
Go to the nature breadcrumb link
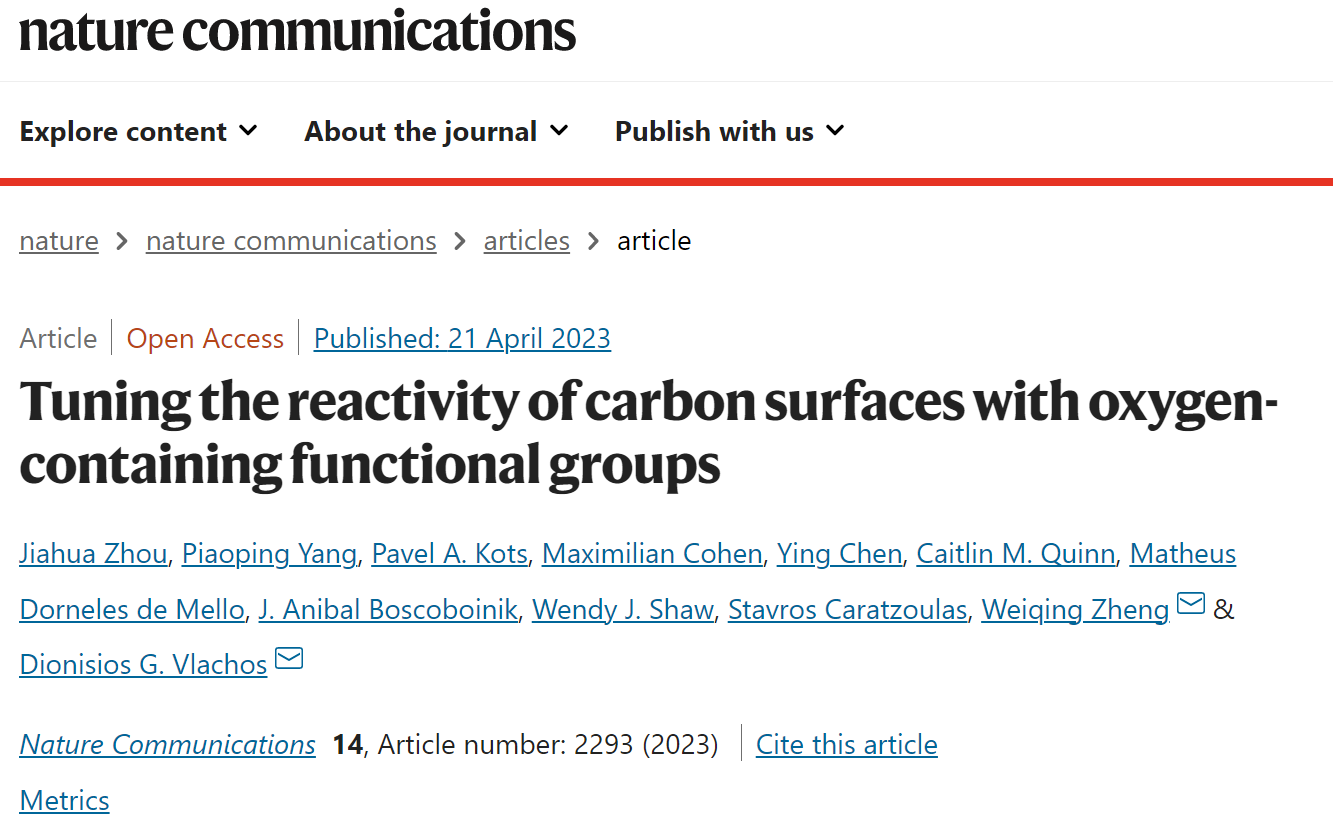[x=59, y=241]
